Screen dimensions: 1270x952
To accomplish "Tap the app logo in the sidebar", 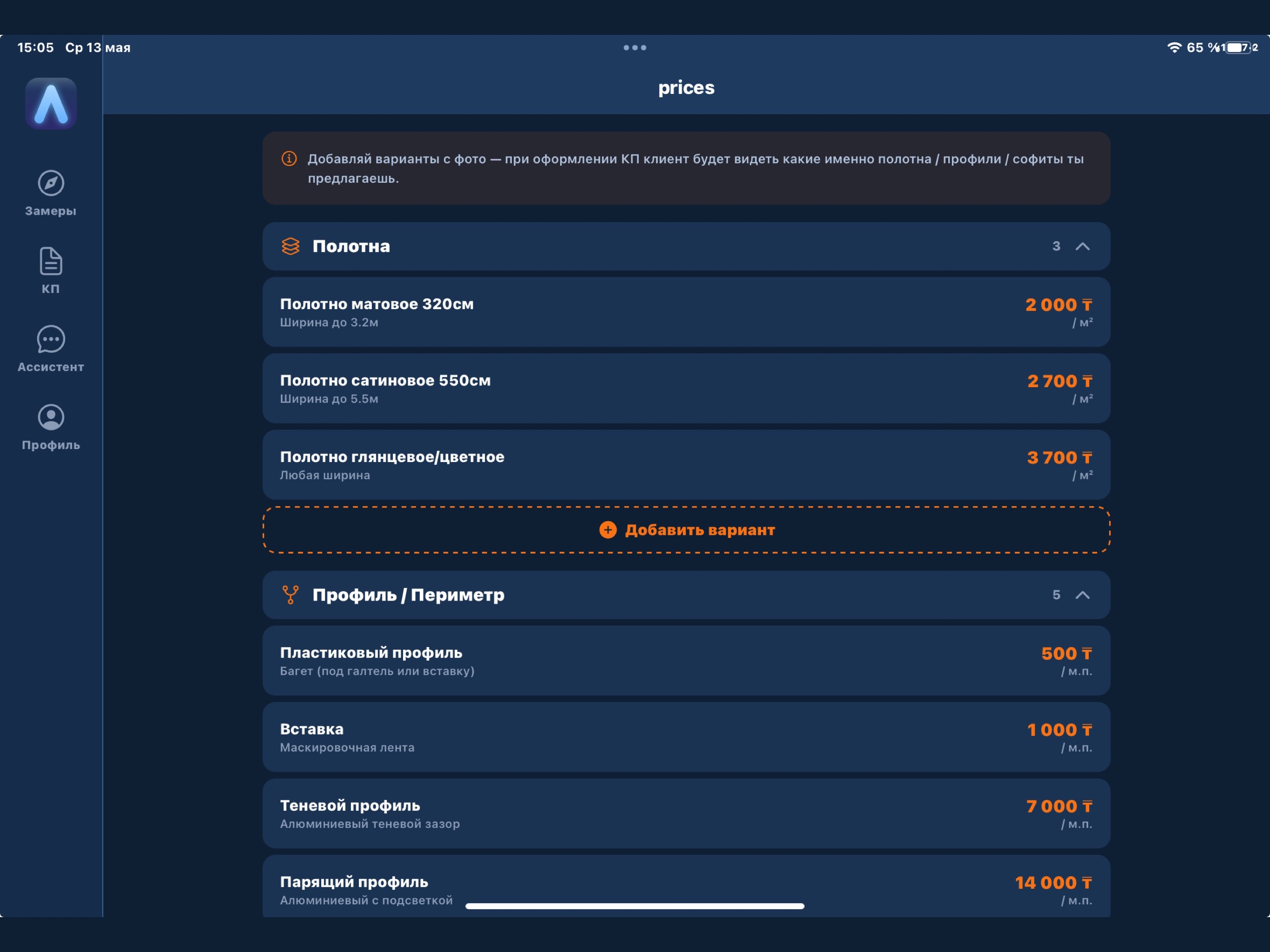I will pyautogui.click(x=51, y=103).
